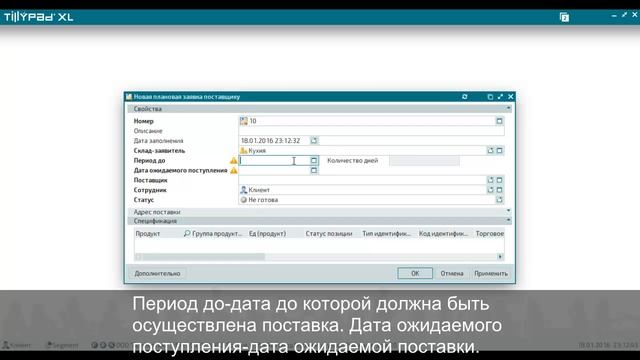The image size is (640, 360).
Task: Focus the Поставщик input field
Action: tap(362, 180)
